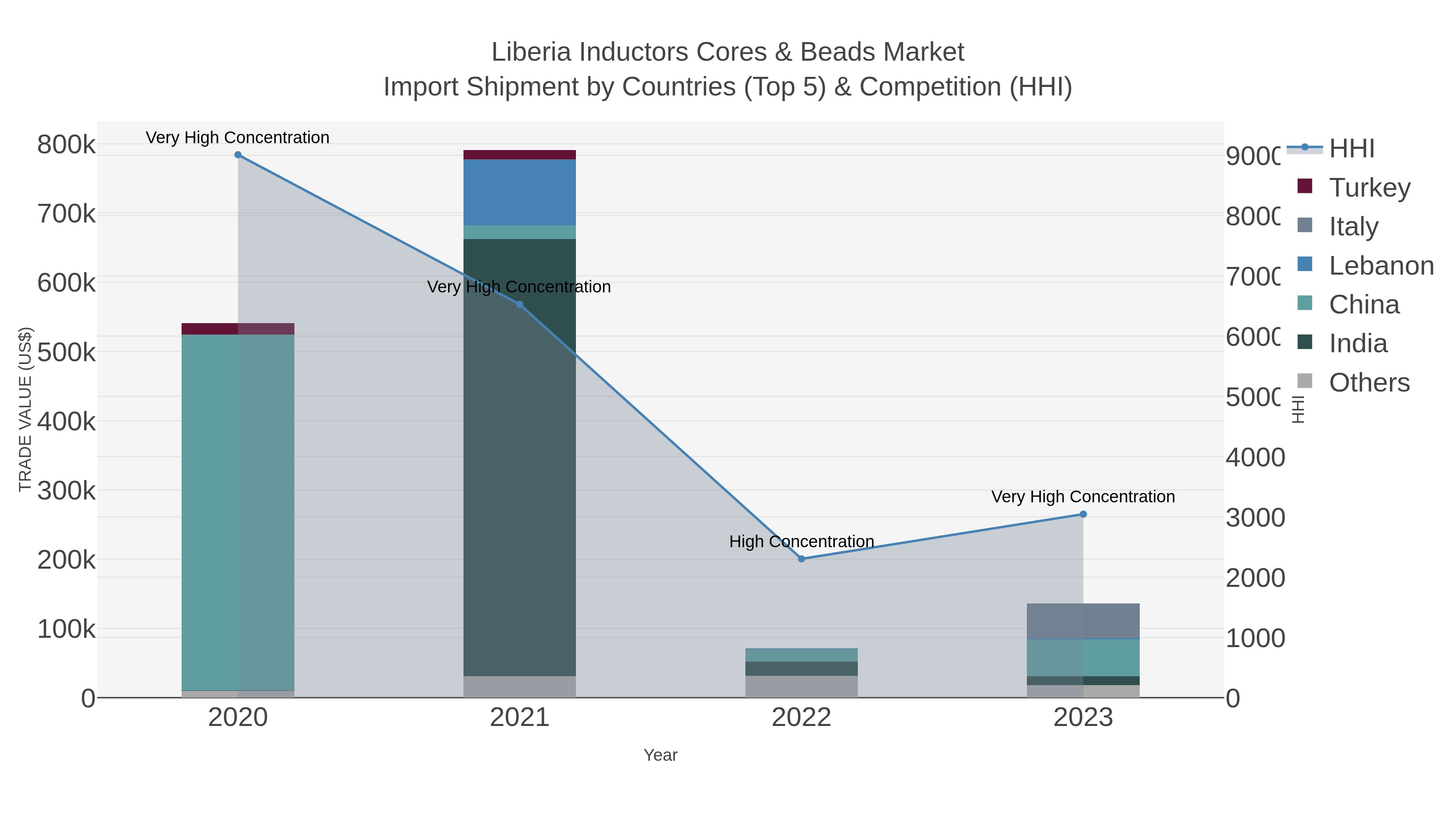Image resolution: width=1456 pixels, height=819 pixels.
Task: Toggle the Turkey legend entry
Action: 1354,187
